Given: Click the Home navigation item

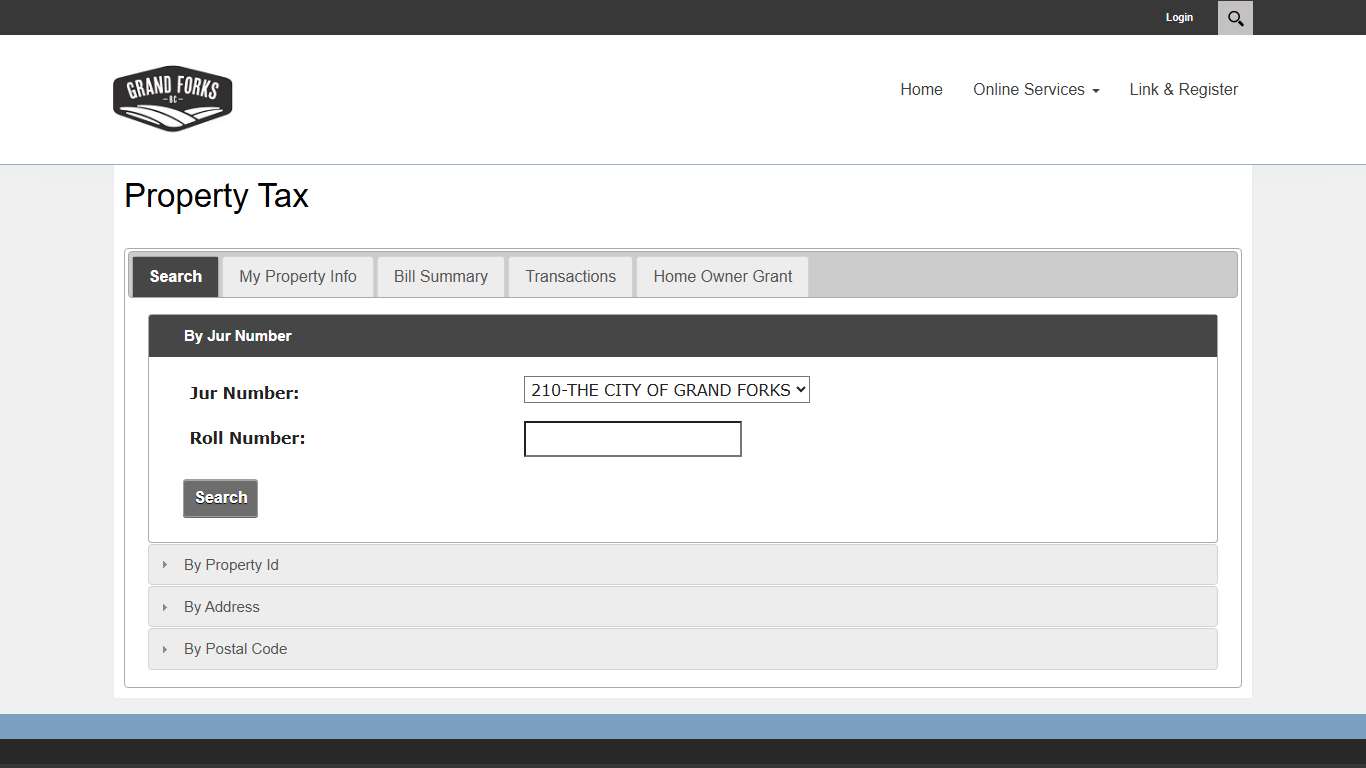Looking at the screenshot, I should (921, 89).
